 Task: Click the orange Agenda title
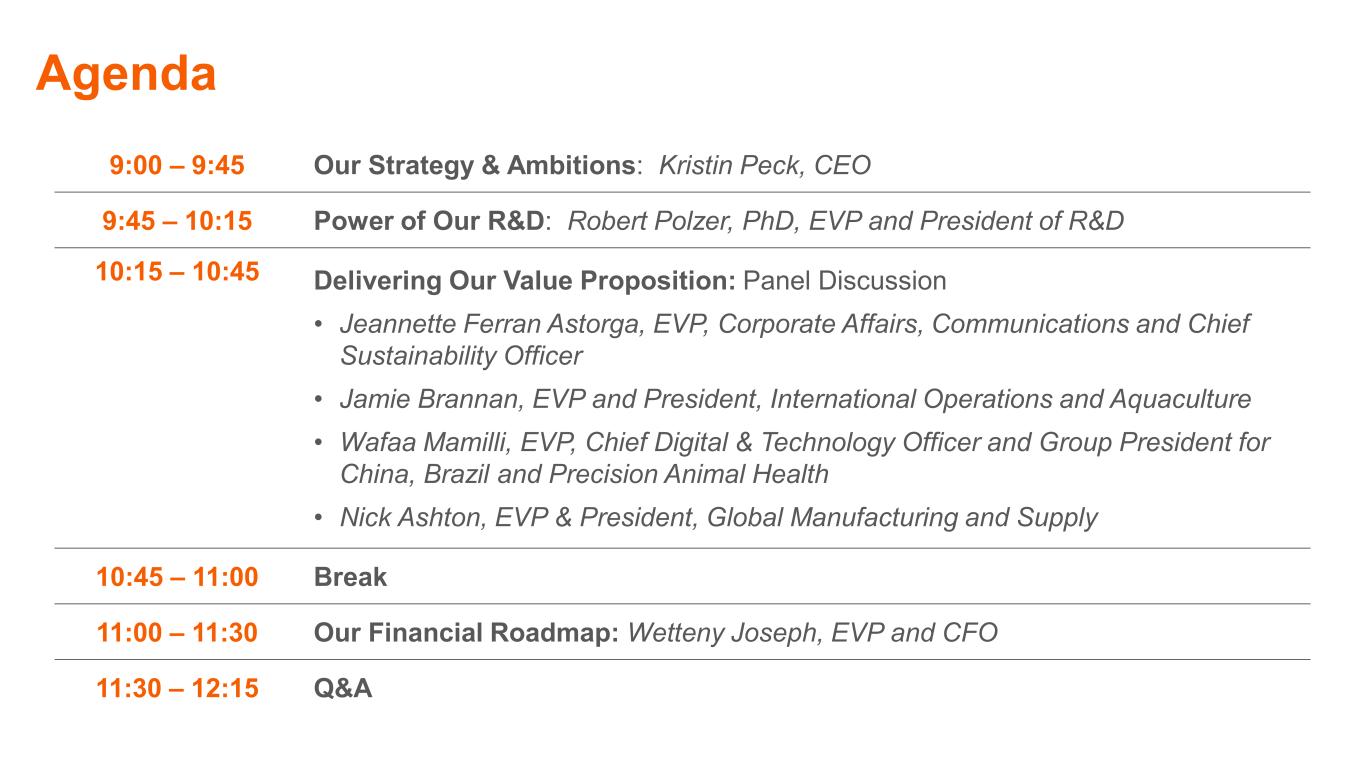click(x=126, y=74)
